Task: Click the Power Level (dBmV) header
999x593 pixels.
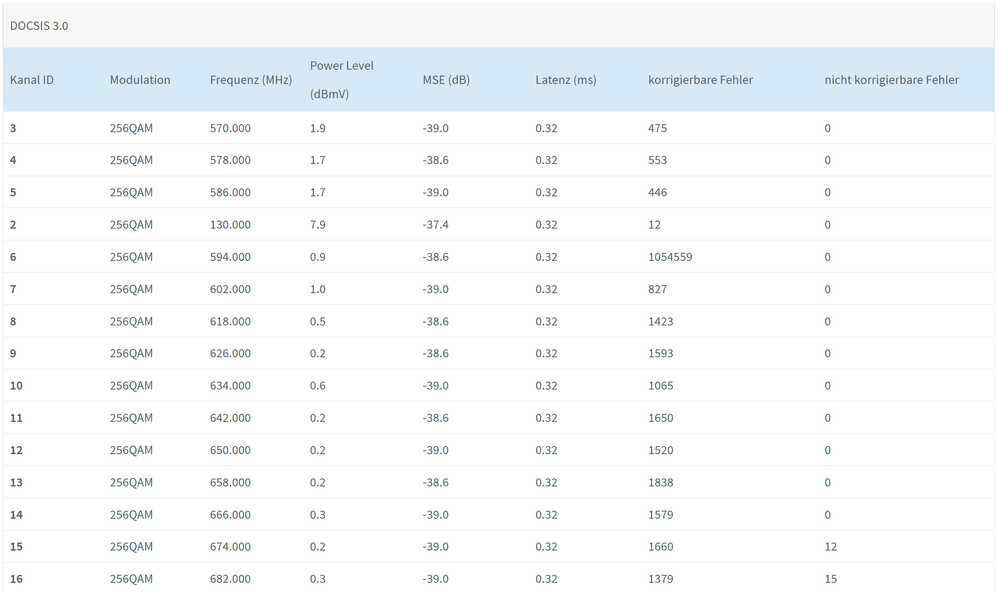Action: pos(342,80)
